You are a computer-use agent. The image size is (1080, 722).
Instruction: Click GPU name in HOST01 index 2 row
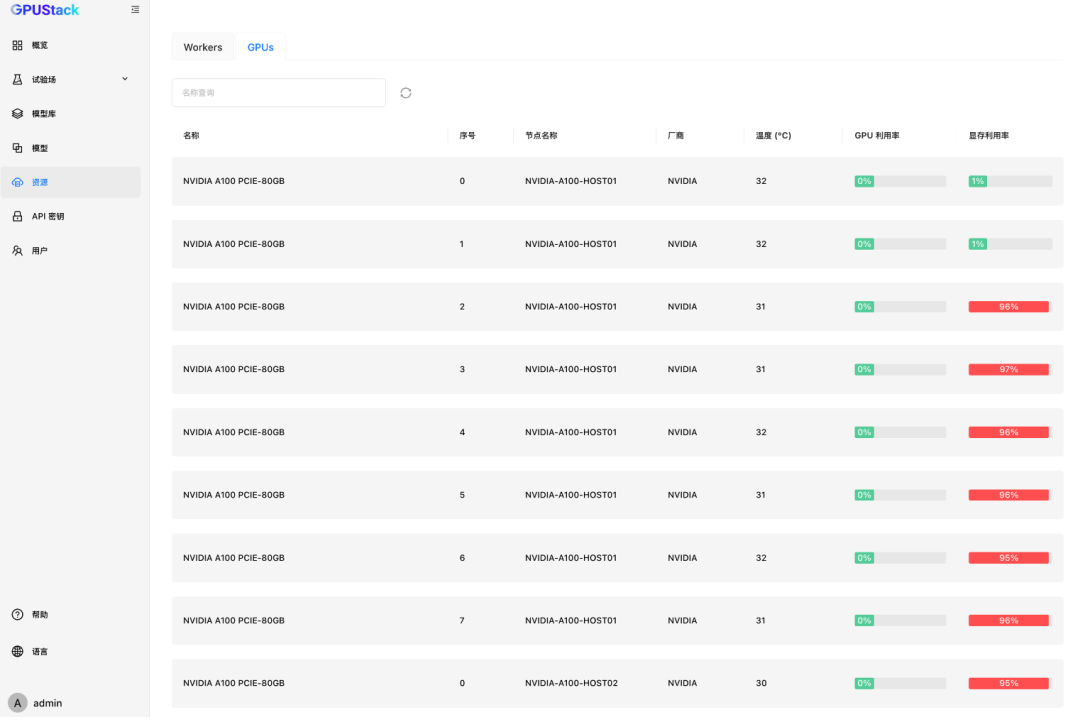coord(233,307)
